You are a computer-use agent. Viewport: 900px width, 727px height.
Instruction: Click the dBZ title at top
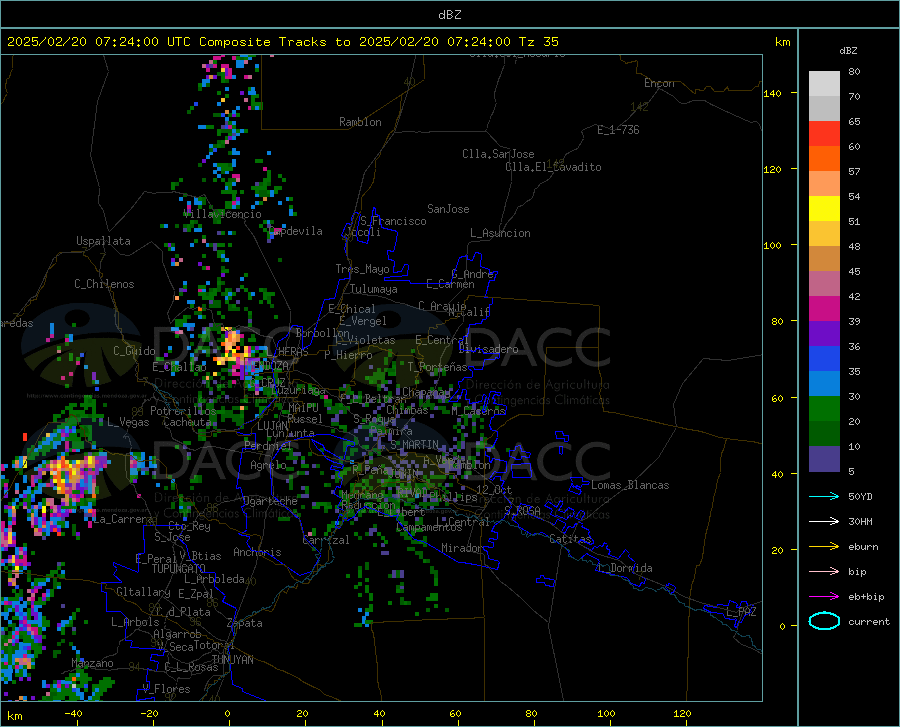[x=449, y=15]
